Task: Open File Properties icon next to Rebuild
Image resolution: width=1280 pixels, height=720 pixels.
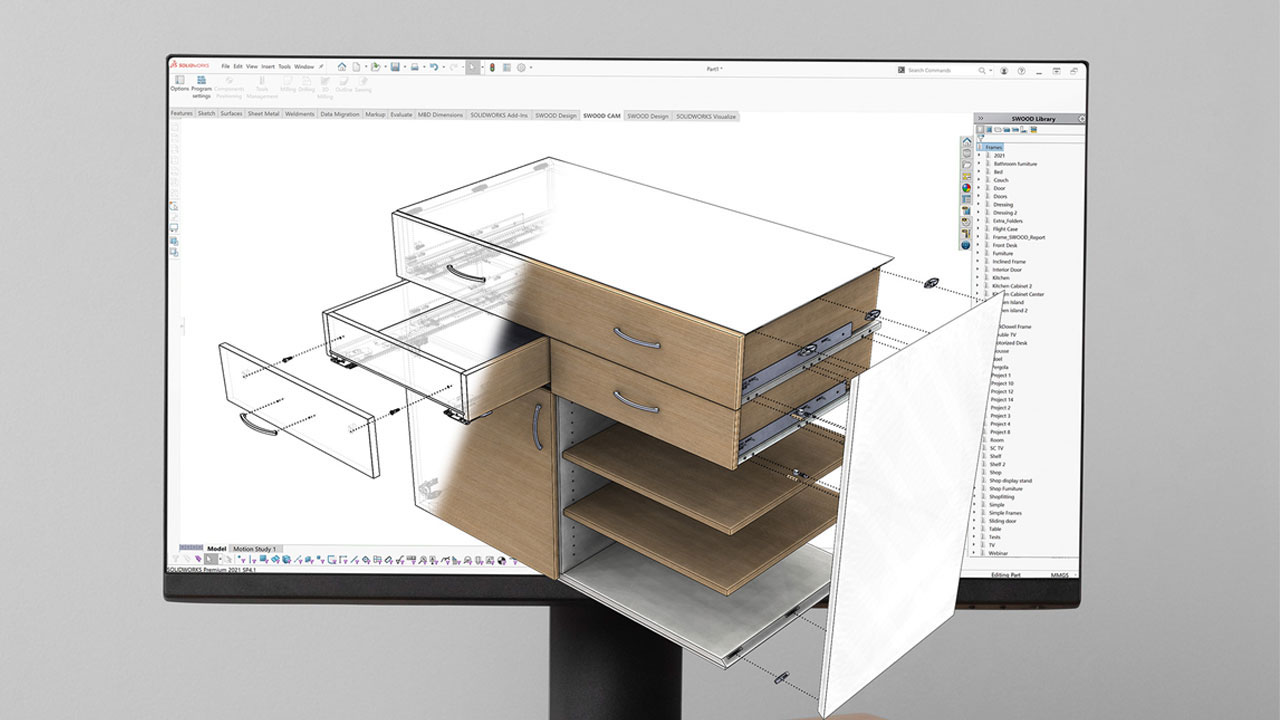Action: [506, 67]
